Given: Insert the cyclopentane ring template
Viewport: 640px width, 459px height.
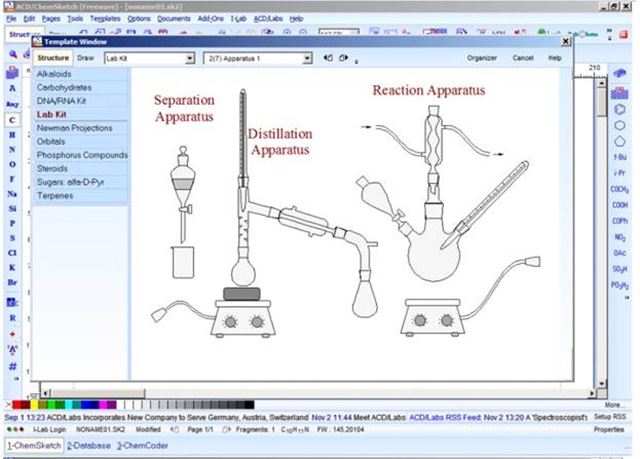Looking at the screenshot, I should point(620,141).
